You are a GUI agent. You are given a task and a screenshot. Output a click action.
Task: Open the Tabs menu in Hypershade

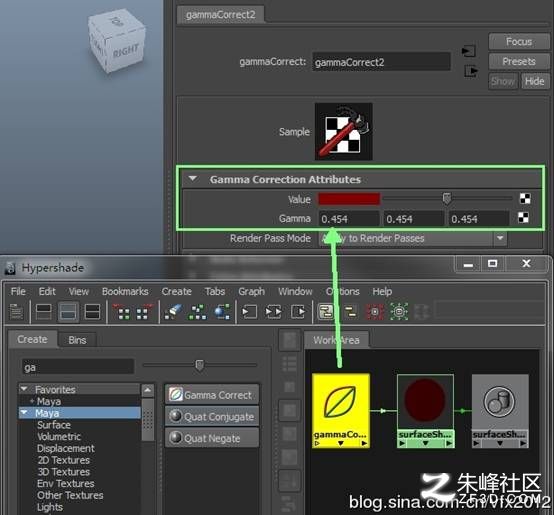pos(215,291)
